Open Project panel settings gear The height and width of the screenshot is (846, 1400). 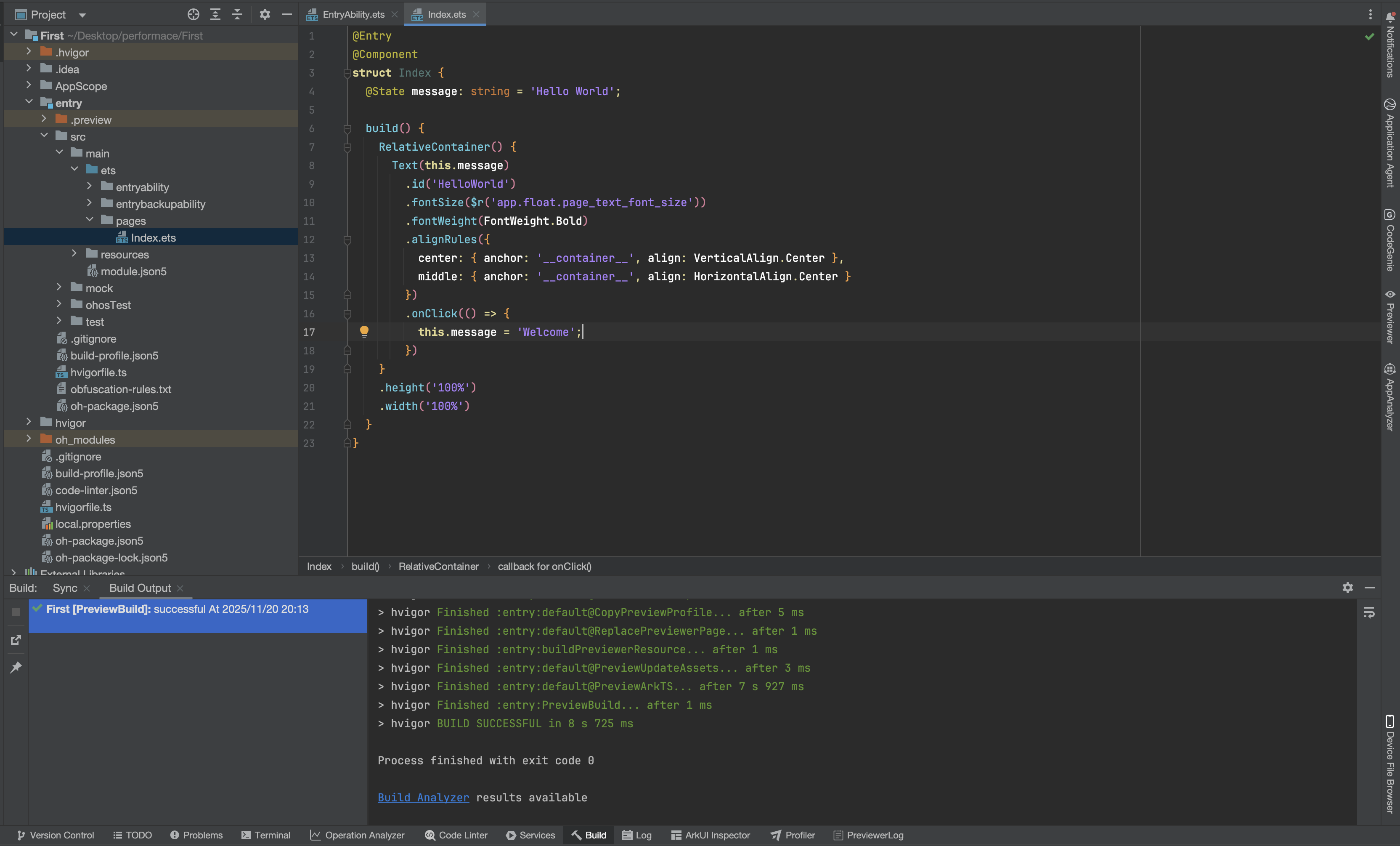click(265, 14)
